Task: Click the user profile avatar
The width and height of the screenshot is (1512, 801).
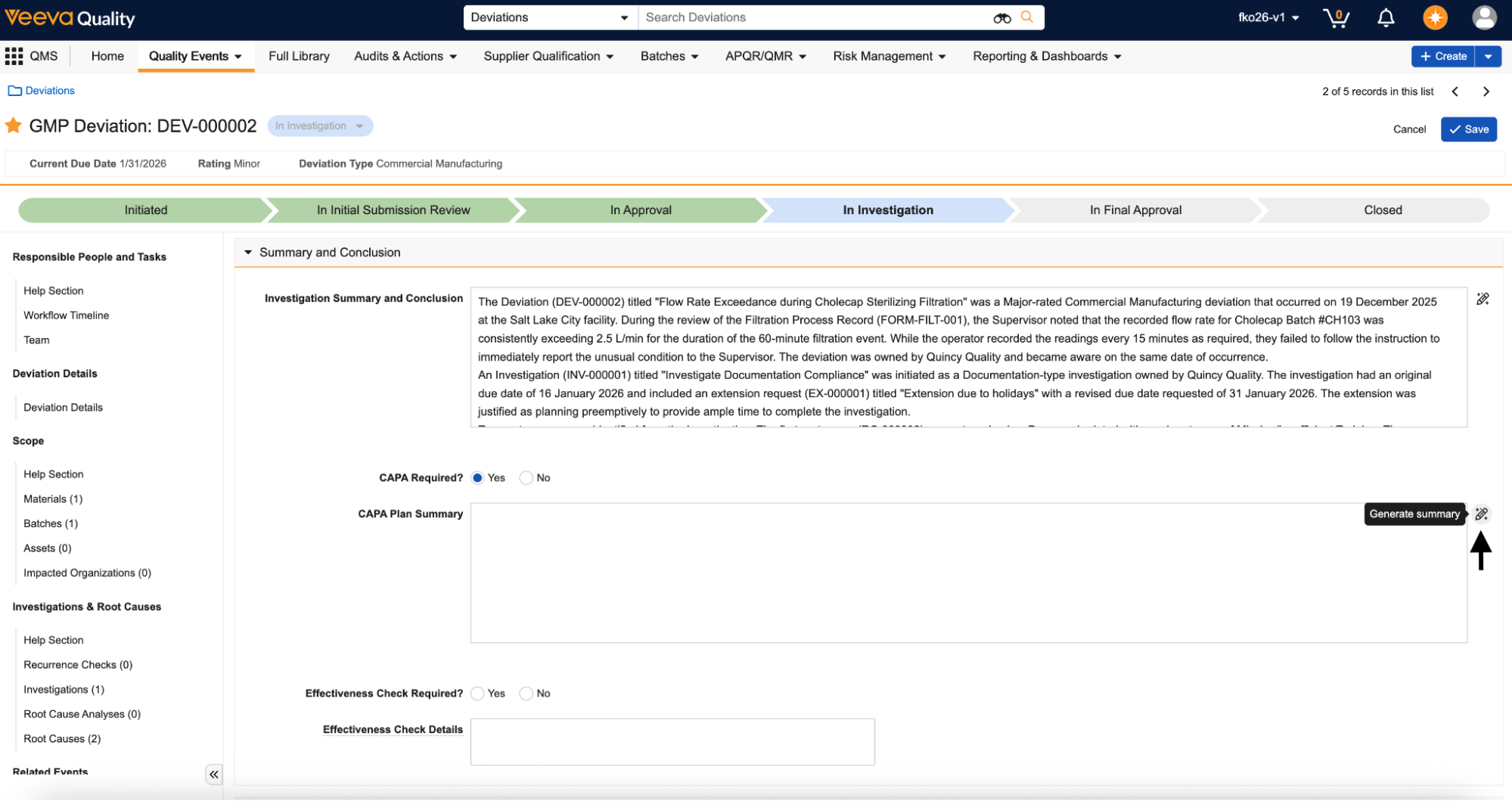Action: (x=1484, y=17)
